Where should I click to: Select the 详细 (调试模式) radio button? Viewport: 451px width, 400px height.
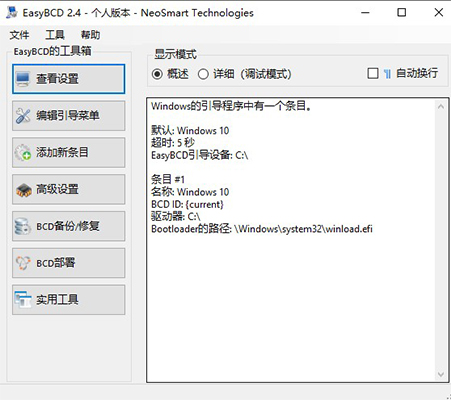[203, 74]
